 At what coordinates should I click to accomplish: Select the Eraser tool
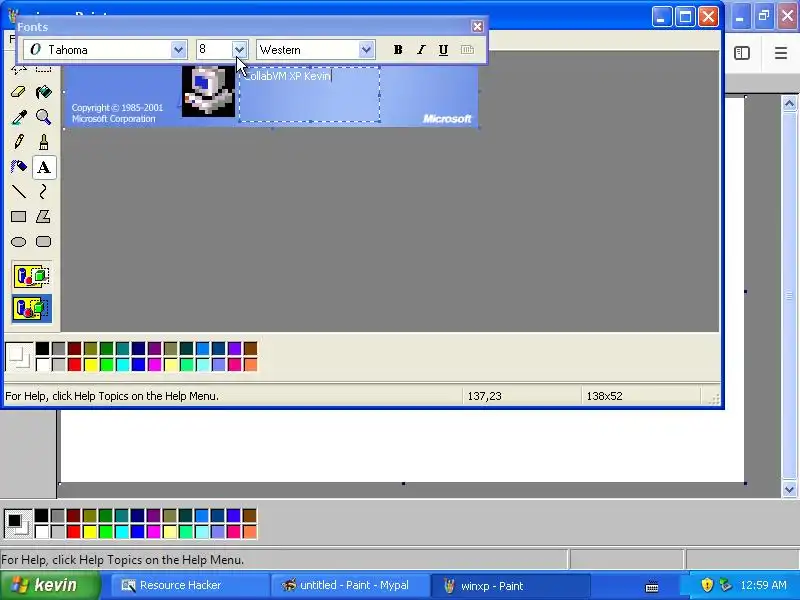coord(18,92)
